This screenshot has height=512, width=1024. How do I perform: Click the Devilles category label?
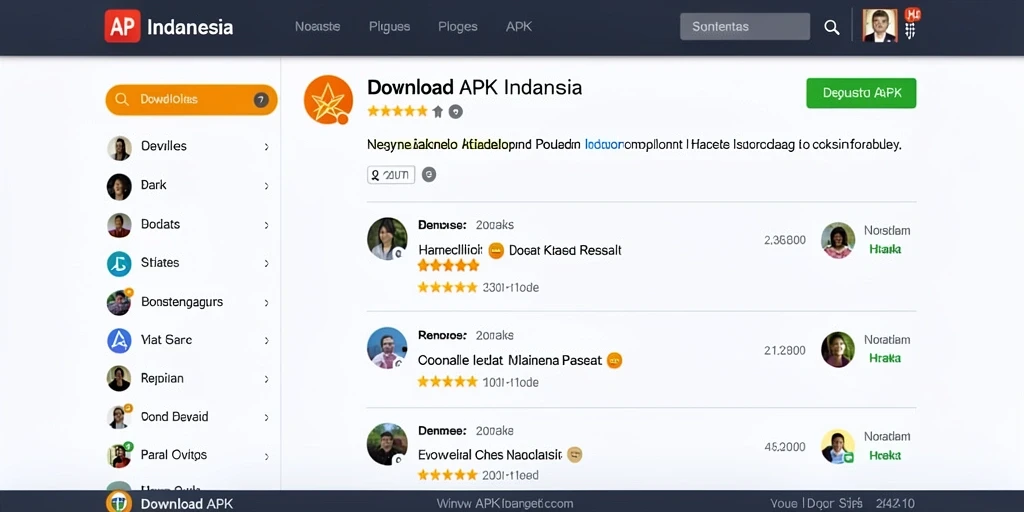[164, 146]
